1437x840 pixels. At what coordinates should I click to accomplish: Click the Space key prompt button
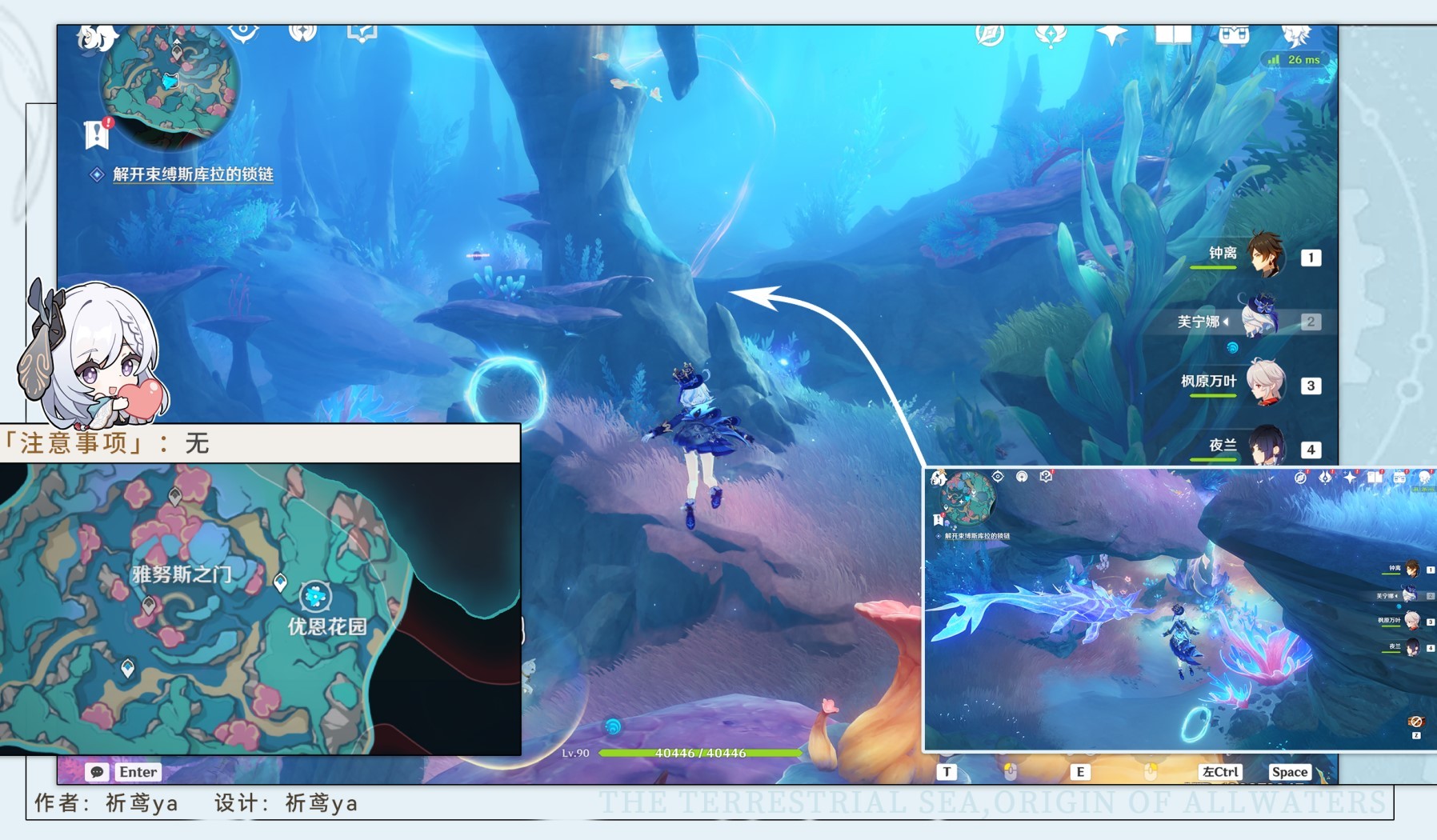click(x=1289, y=772)
